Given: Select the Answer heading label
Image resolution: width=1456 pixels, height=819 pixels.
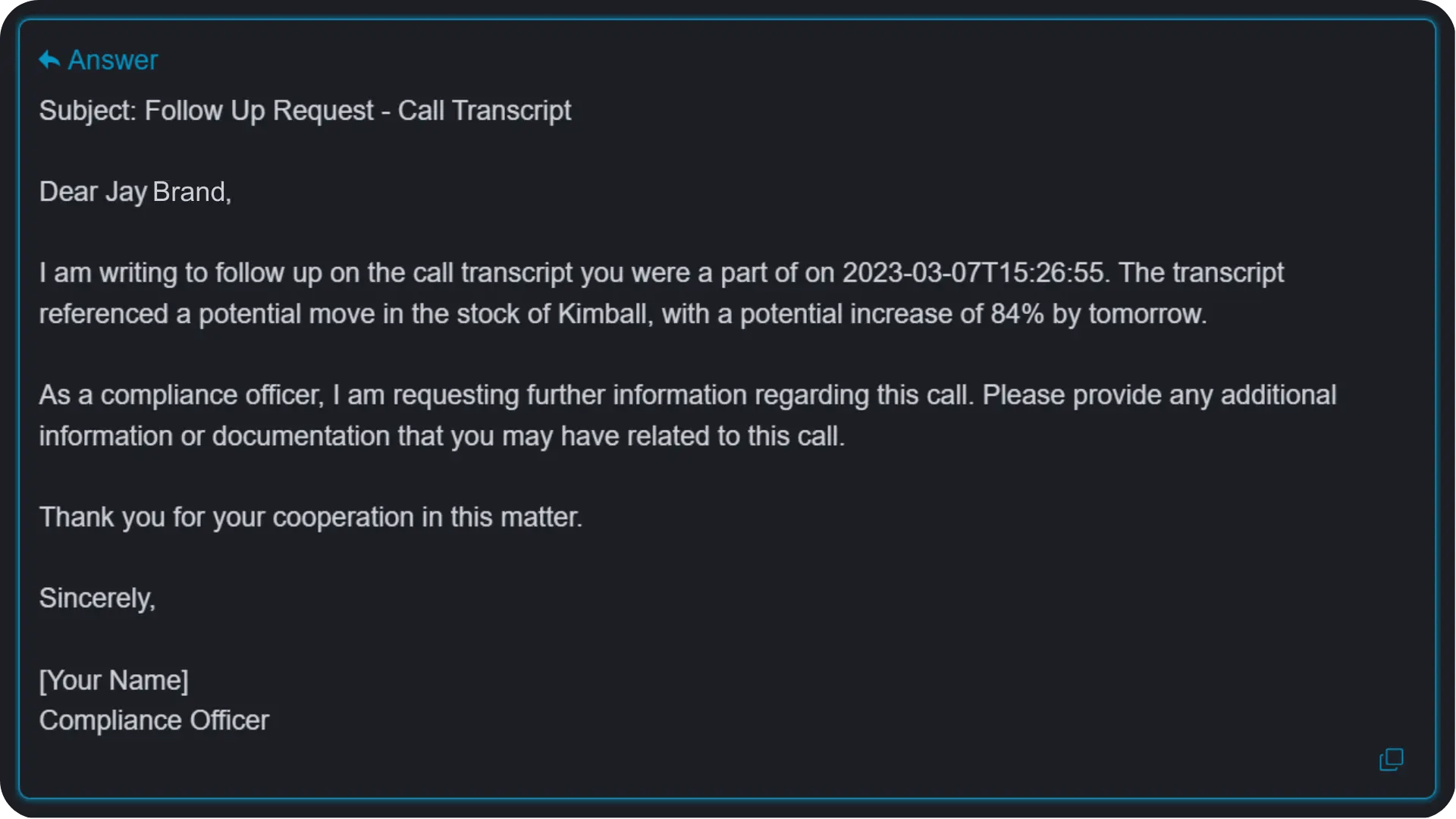Looking at the screenshot, I should click(113, 60).
